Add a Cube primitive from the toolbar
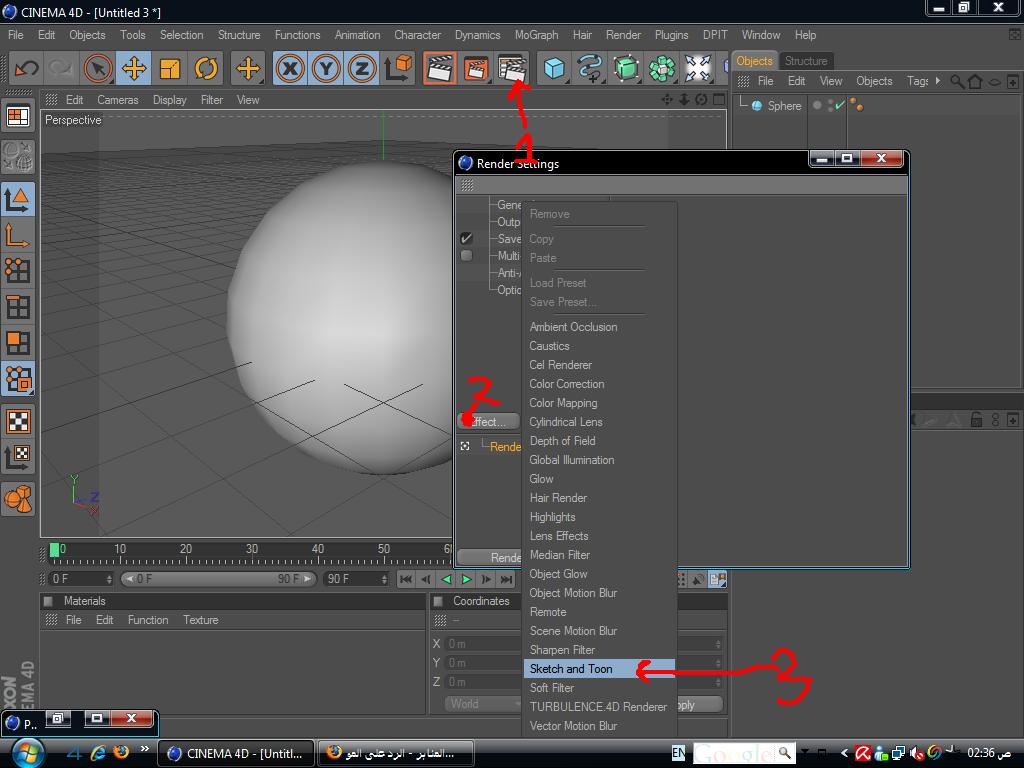 [x=554, y=68]
